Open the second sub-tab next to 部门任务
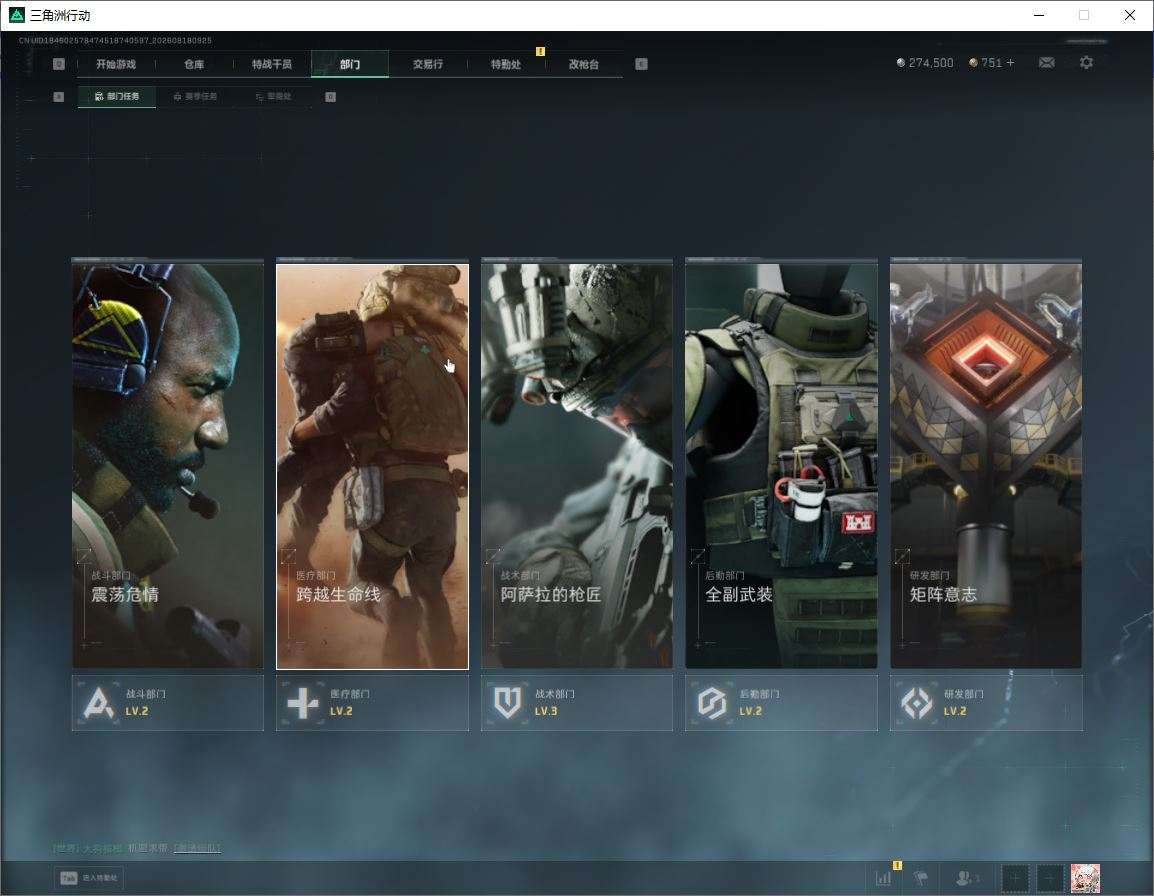1154x896 pixels. click(195, 96)
